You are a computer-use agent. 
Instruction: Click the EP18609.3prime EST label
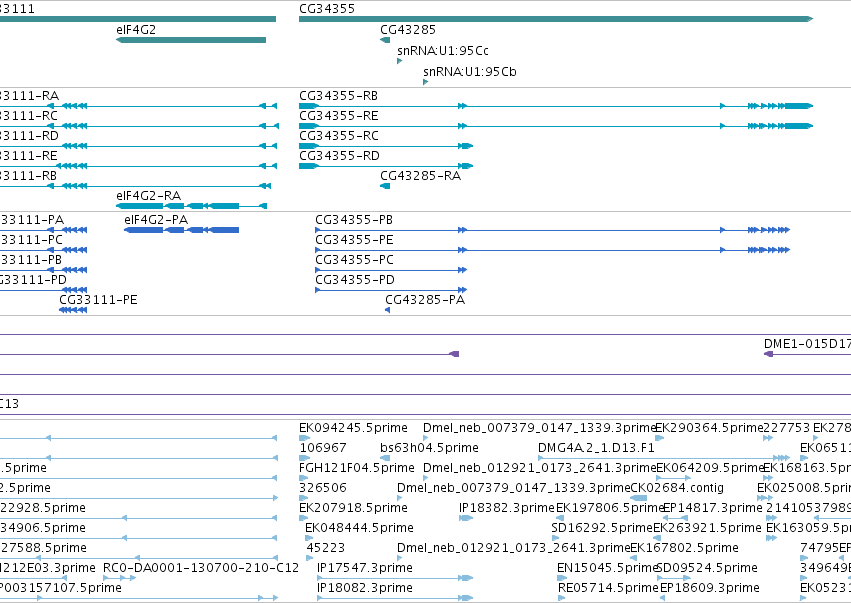pos(709,588)
